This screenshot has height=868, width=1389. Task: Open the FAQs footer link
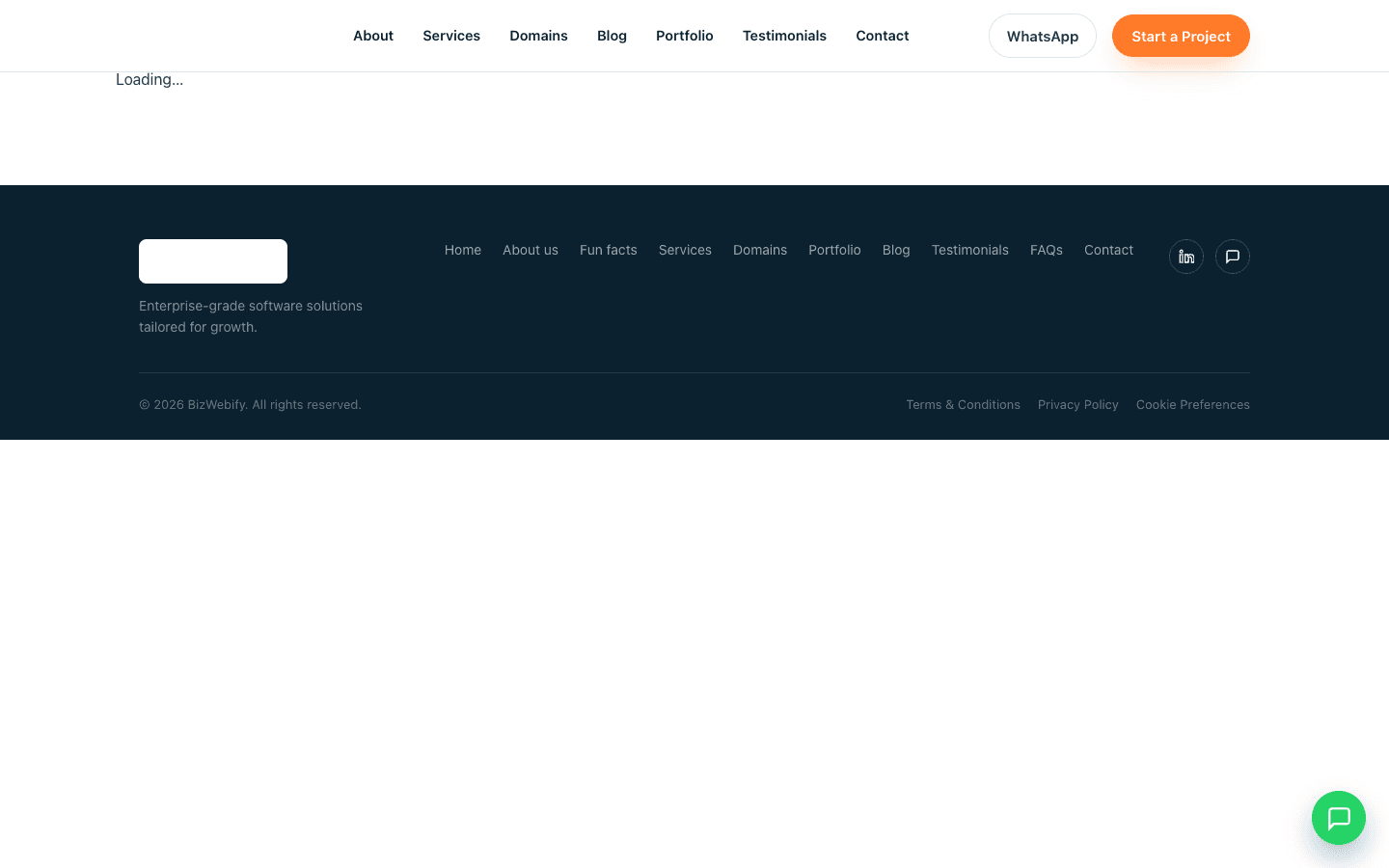point(1047,250)
